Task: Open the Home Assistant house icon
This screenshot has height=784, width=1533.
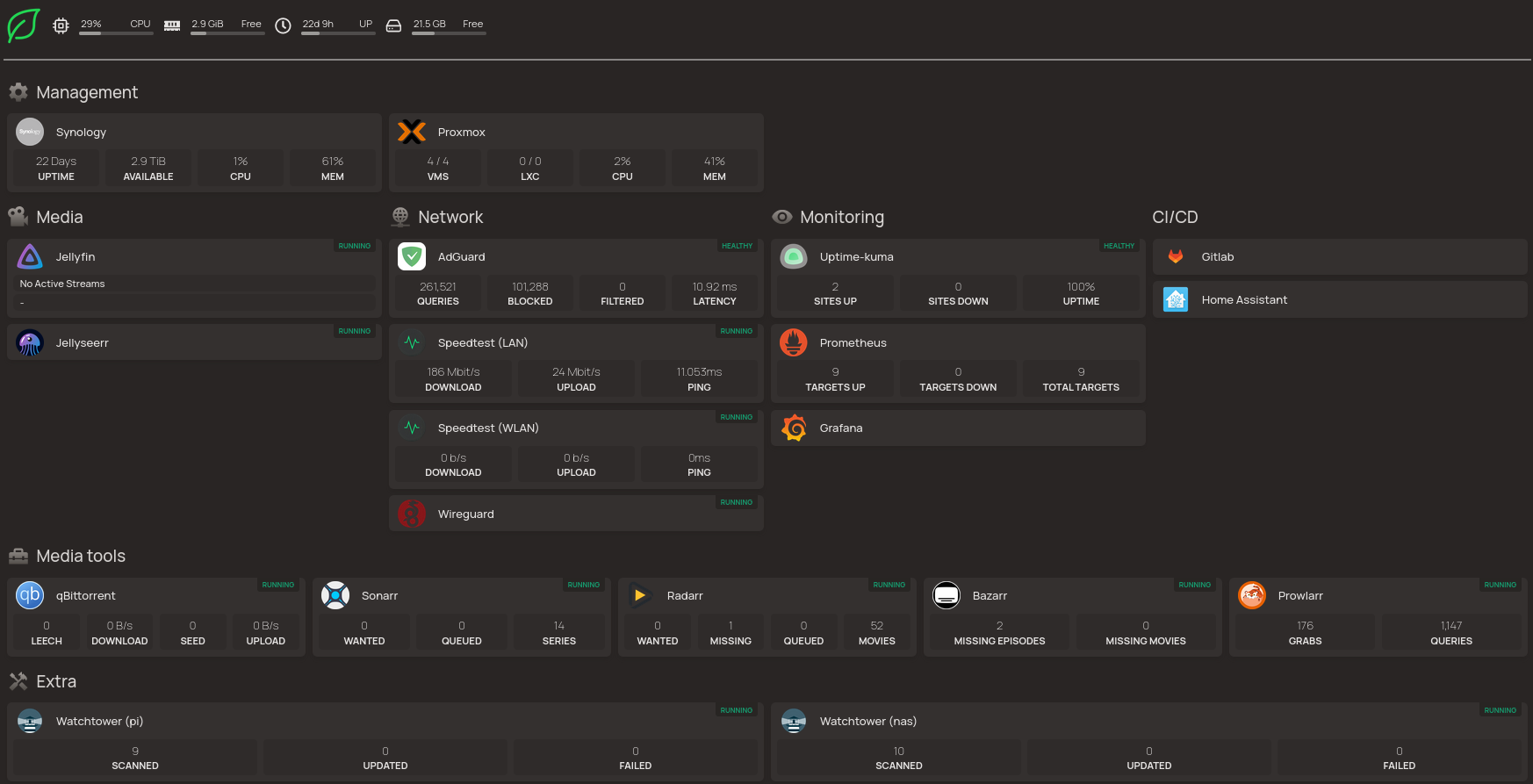Action: [1176, 299]
